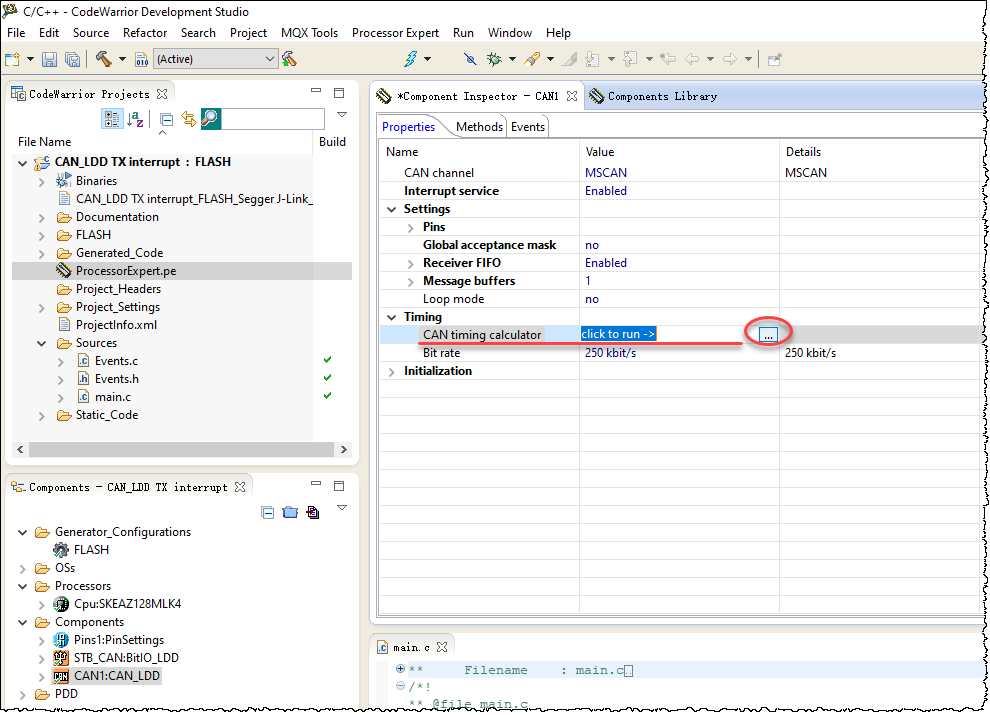This screenshot has height=715, width=990.
Task: Click the Bit rate value 250 kbit/s
Action: (x=611, y=353)
